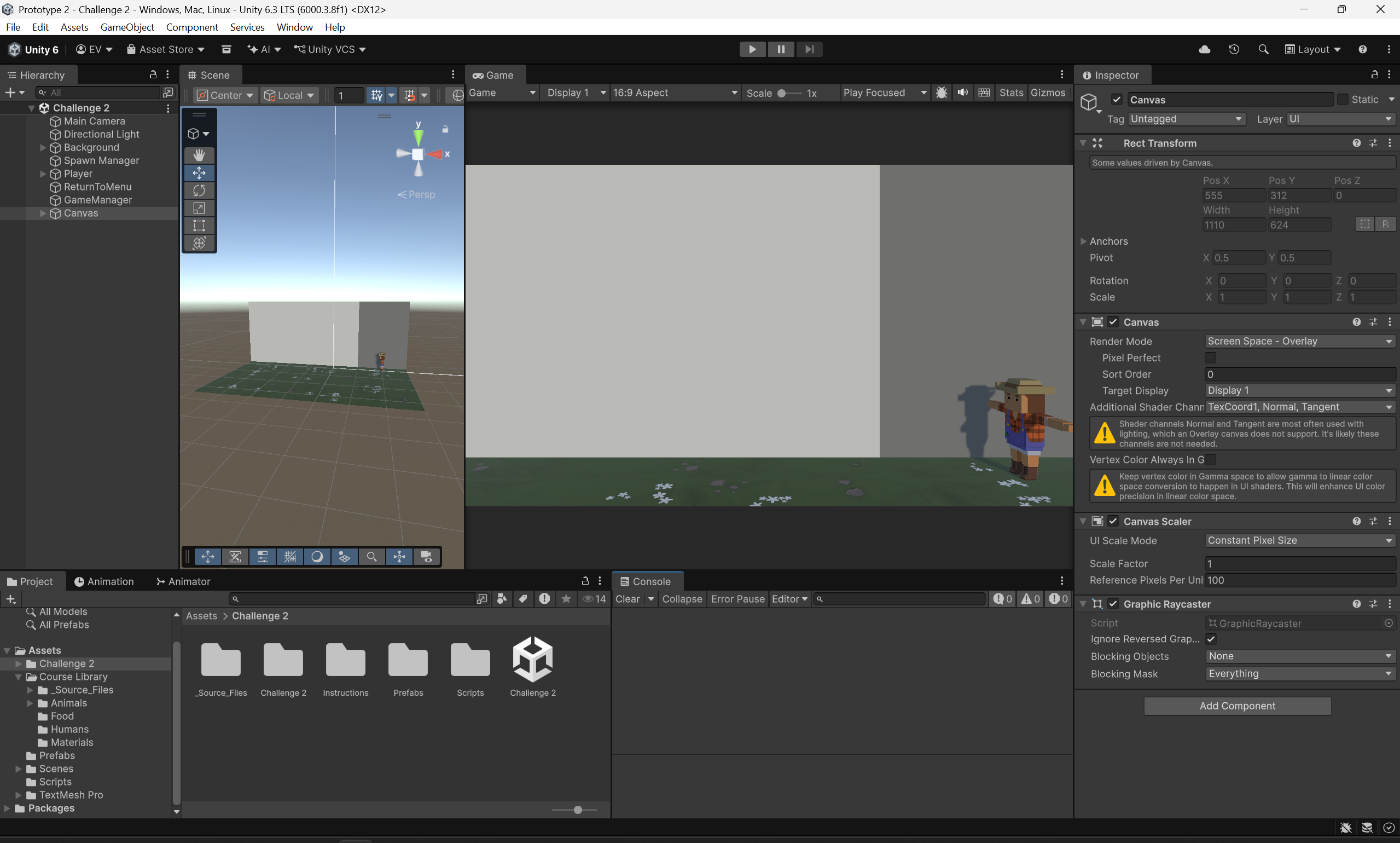Open the Render Mode dropdown
This screenshot has width=1400, height=843.
tap(1299, 342)
